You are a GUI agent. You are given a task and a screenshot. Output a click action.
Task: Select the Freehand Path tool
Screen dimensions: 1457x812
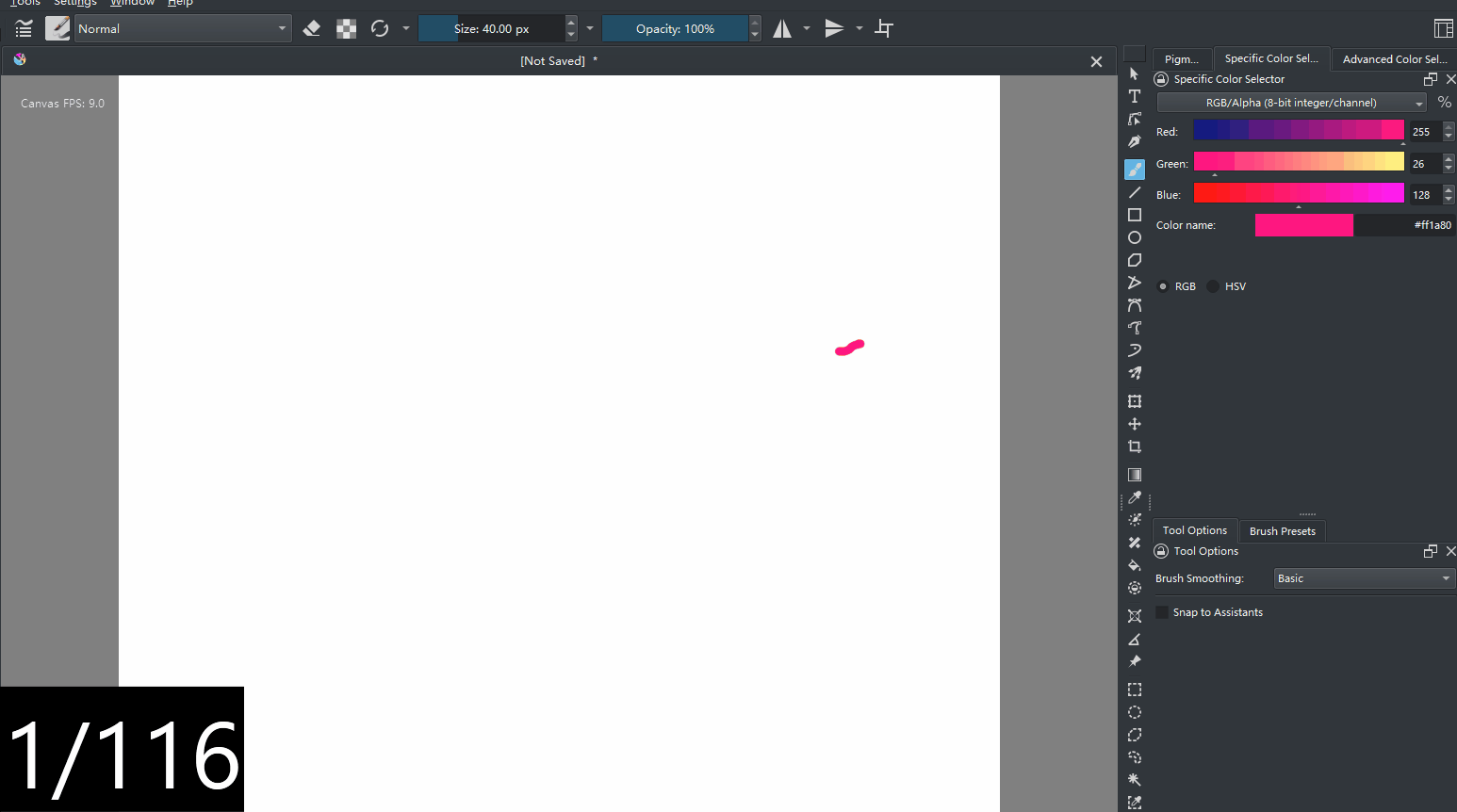(x=1135, y=328)
